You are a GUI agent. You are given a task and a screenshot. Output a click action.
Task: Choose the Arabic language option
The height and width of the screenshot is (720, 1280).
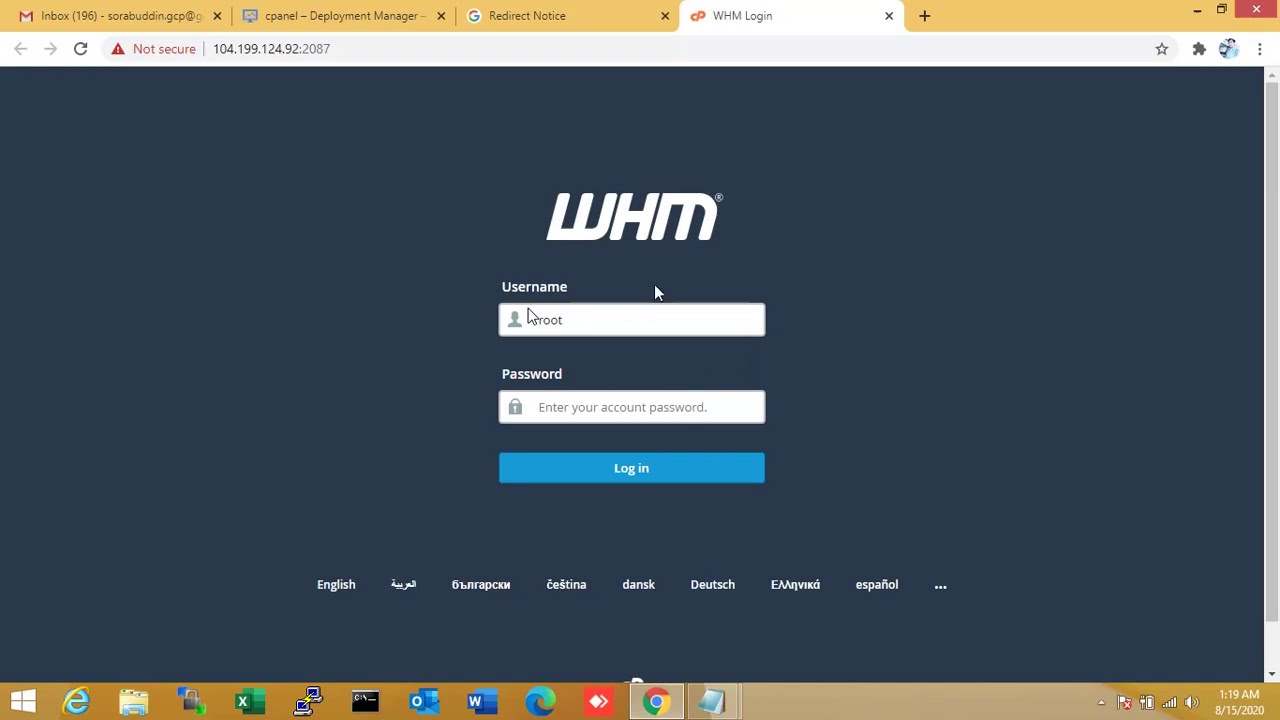coord(403,585)
